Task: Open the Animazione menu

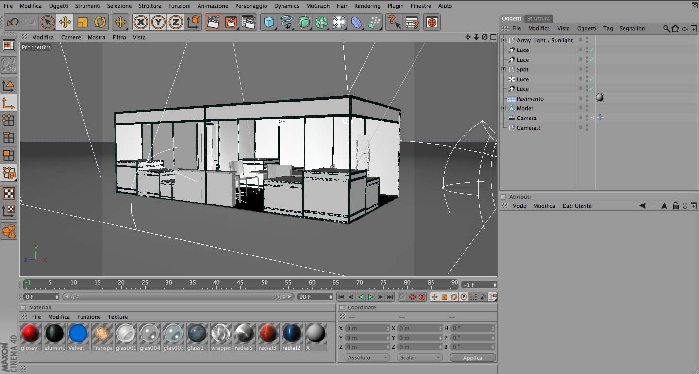Action: (213, 6)
